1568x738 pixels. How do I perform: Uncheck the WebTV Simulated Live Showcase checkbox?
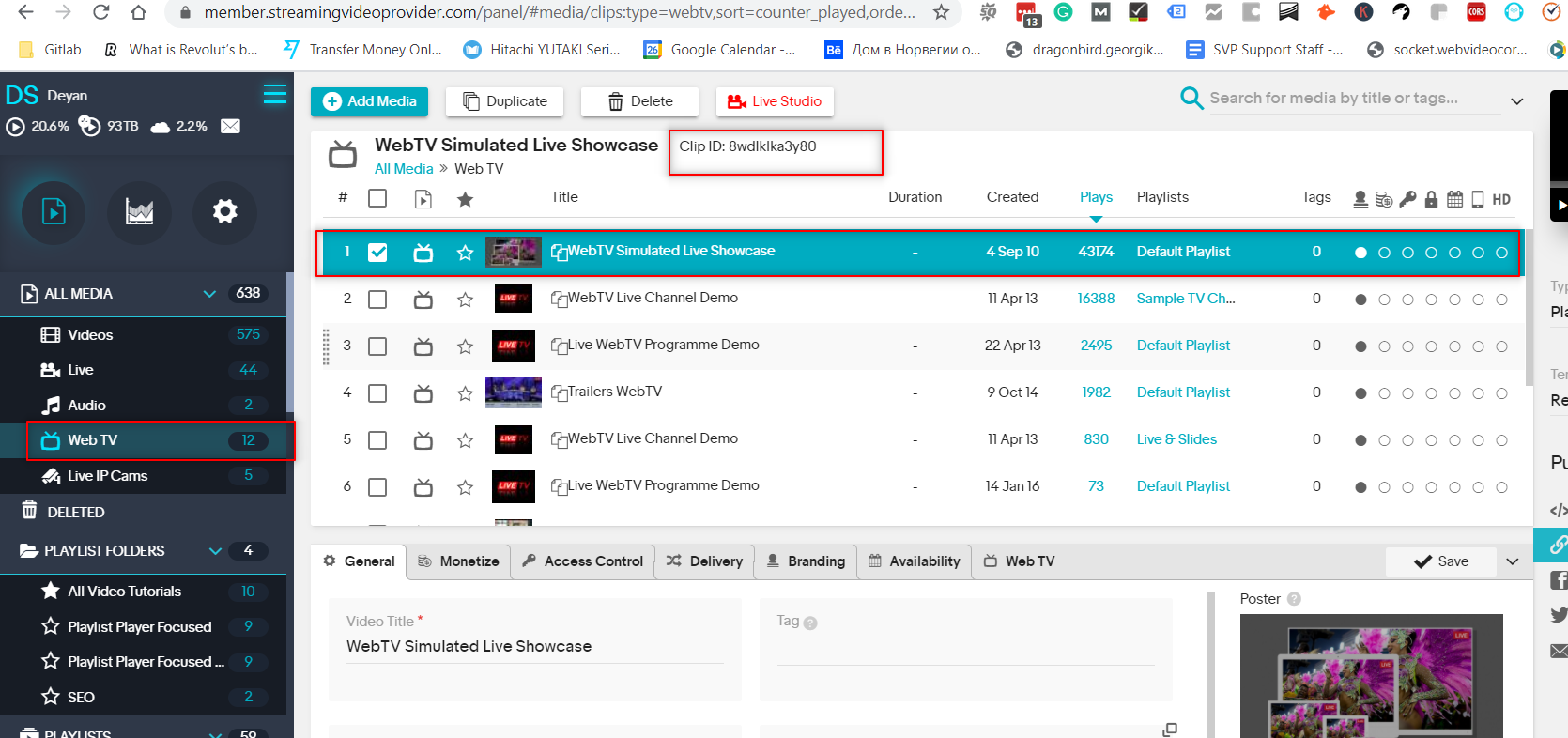click(377, 253)
